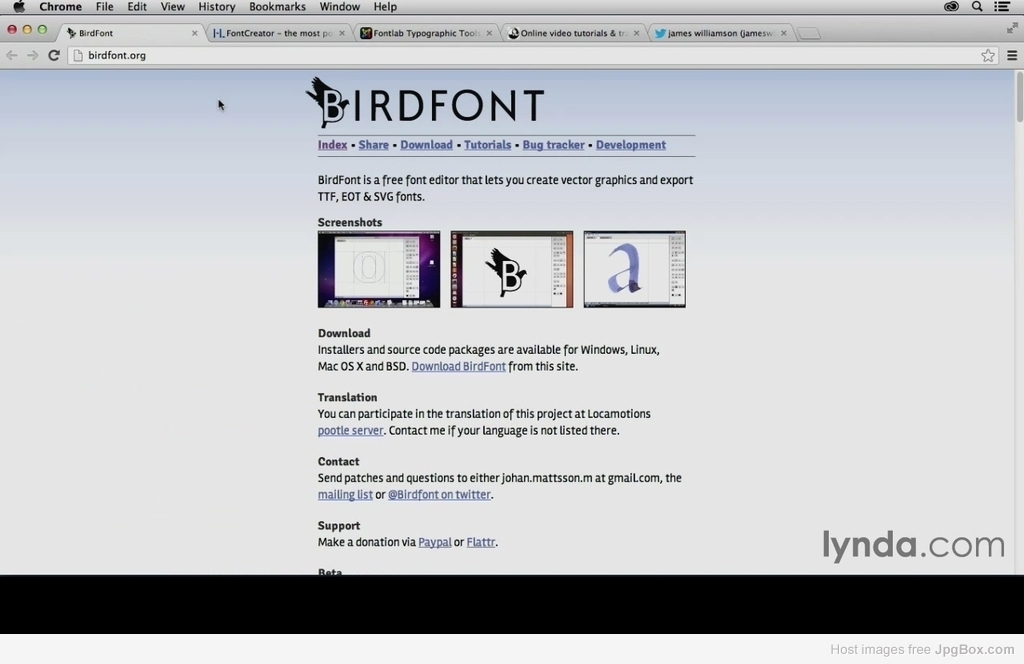Image resolution: width=1024 pixels, height=664 pixels.
Task: Open the first screenshot thumbnail
Action: pos(378,269)
